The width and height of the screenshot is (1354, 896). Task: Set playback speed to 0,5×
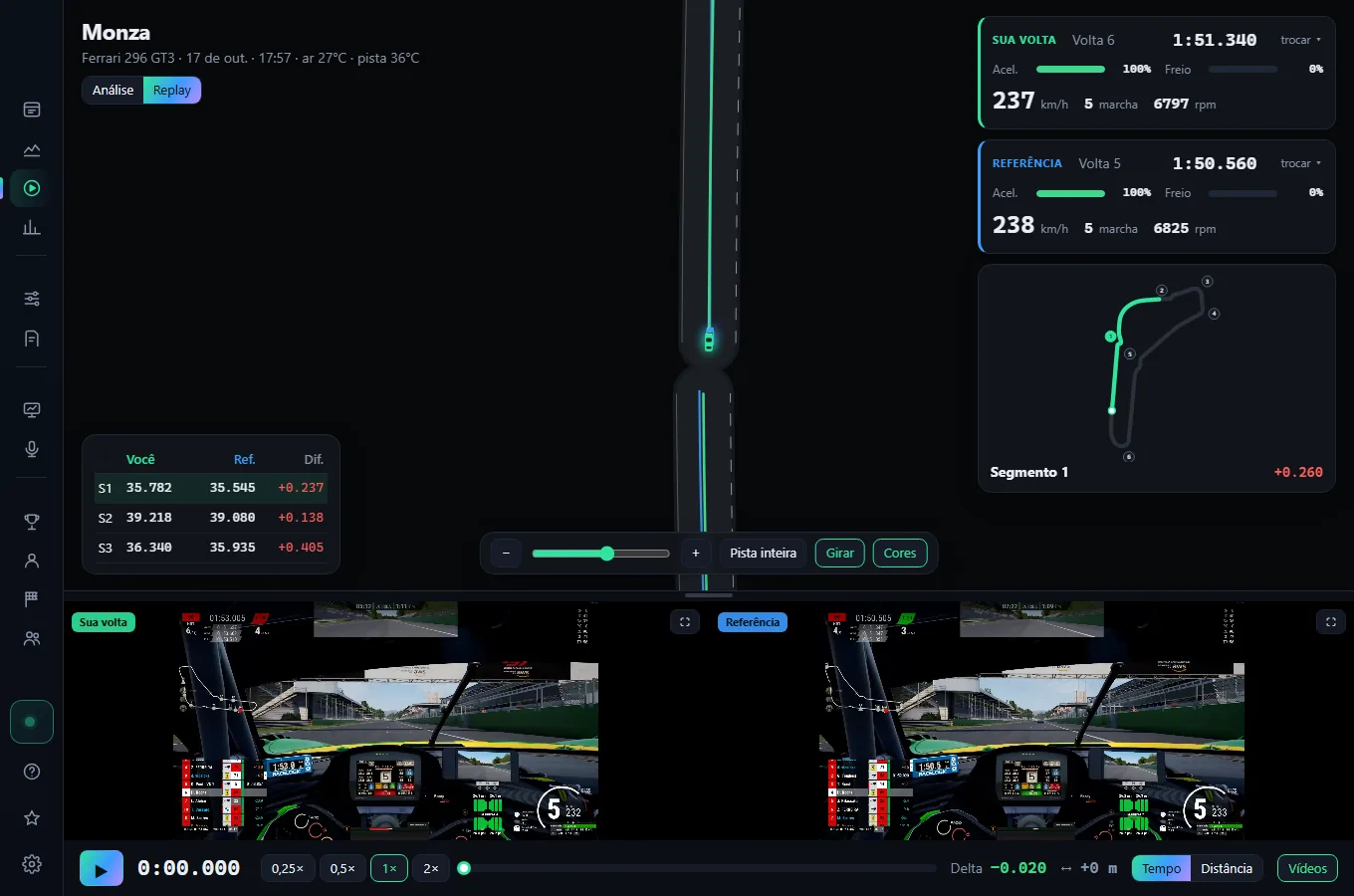(342, 868)
